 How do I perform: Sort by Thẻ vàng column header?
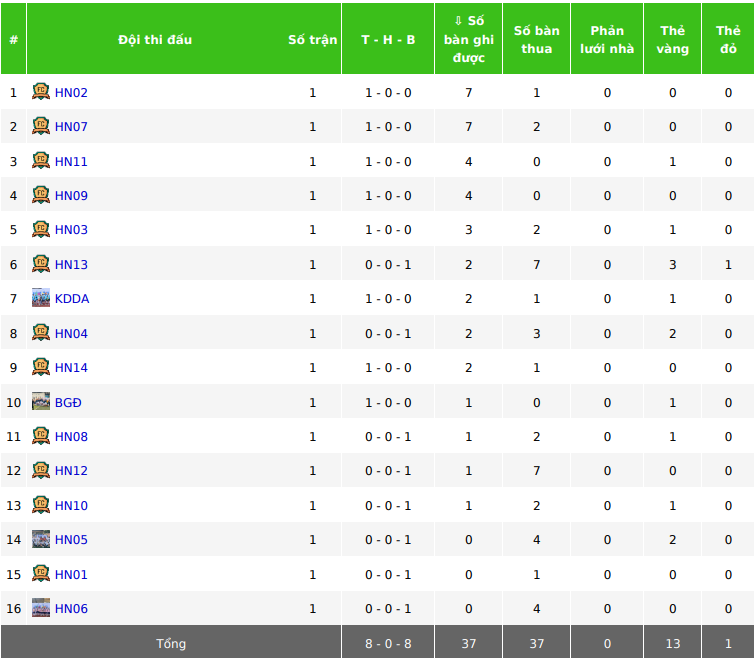coord(673,39)
